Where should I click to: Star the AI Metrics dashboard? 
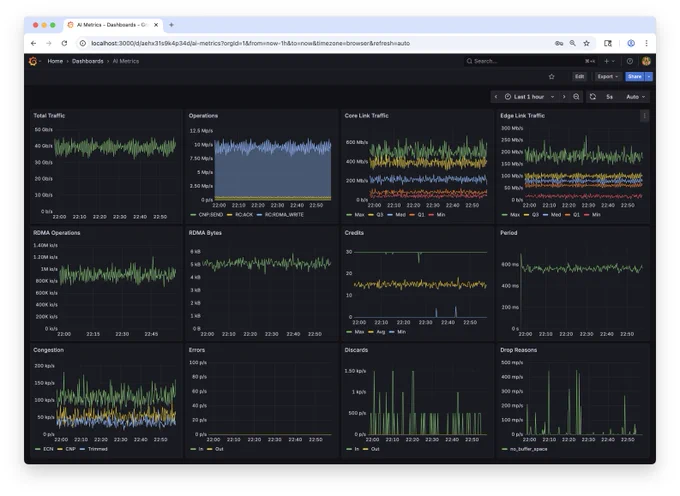coord(551,77)
